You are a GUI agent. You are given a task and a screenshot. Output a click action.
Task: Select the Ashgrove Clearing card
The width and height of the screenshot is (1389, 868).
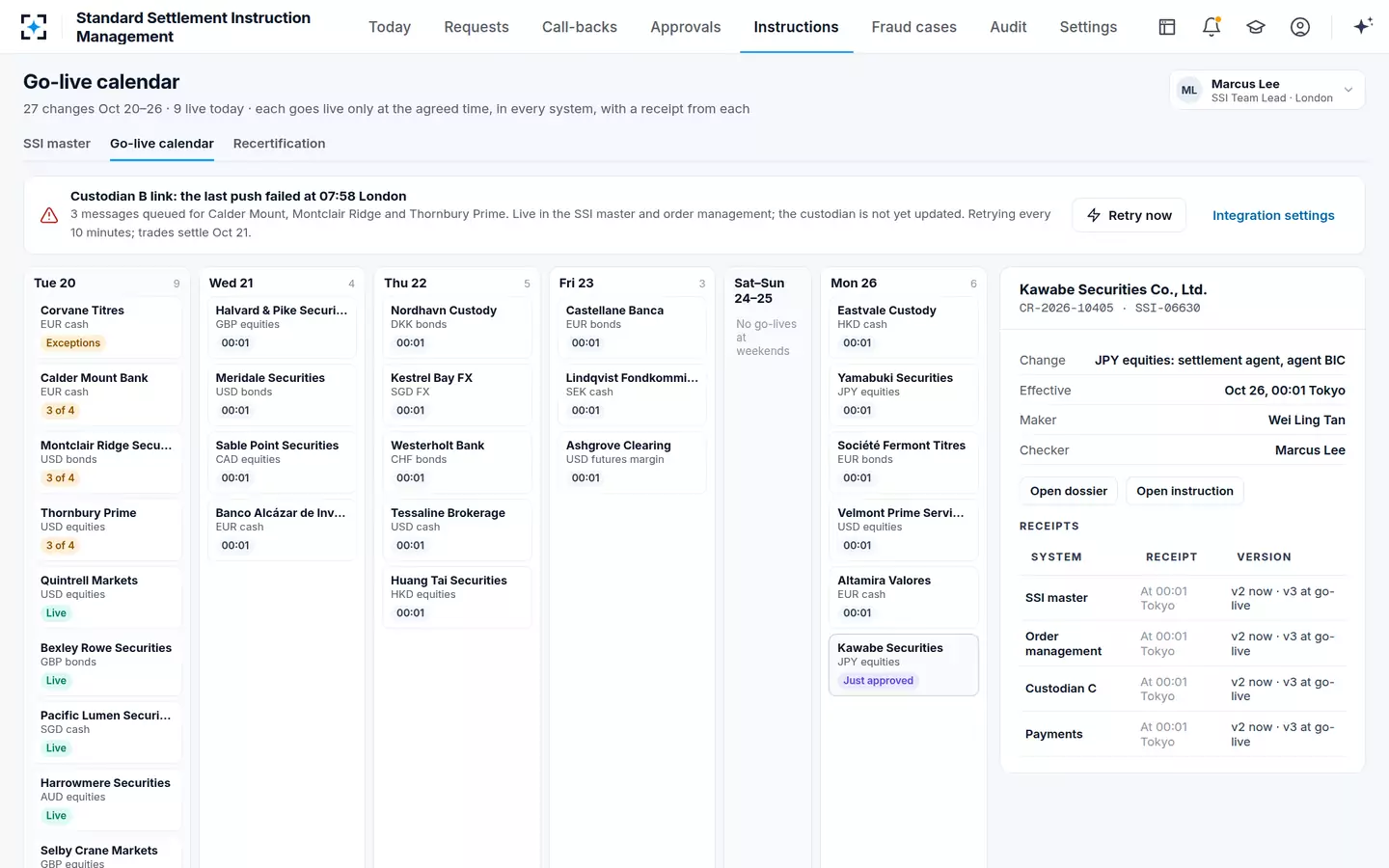(633, 462)
